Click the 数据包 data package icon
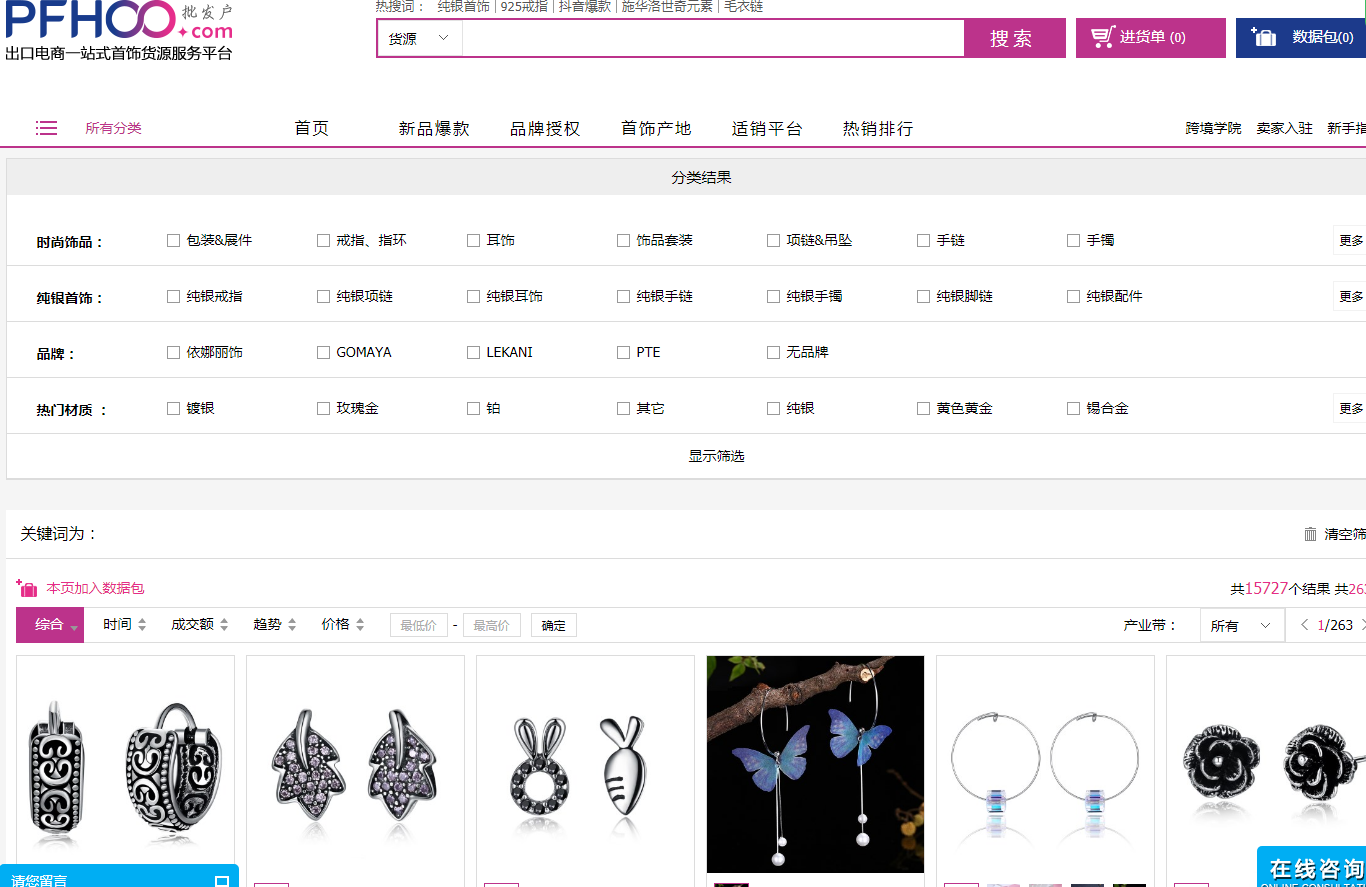The height and width of the screenshot is (887, 1366). pos(1263,37)
